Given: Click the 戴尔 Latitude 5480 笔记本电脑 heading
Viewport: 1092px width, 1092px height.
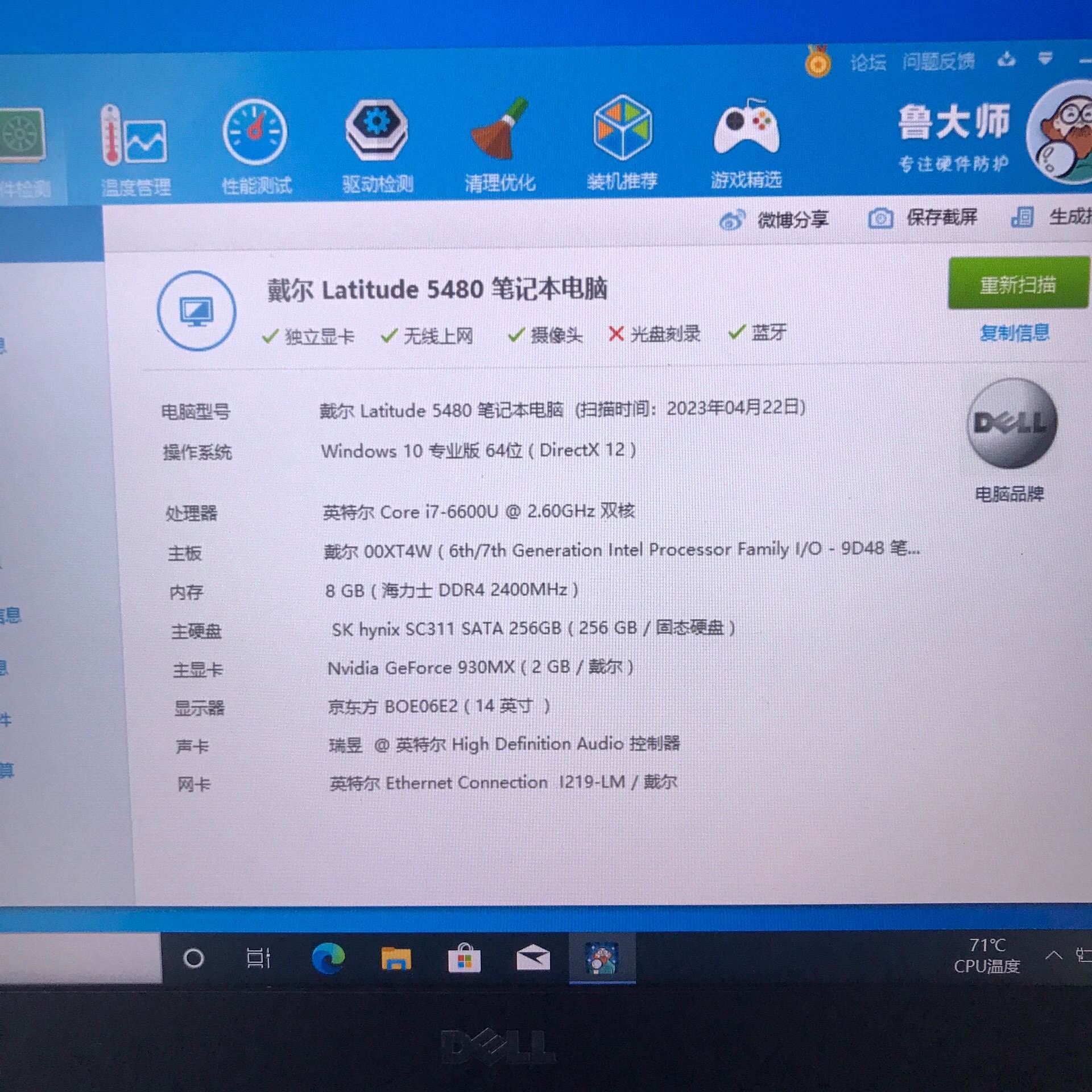Looking at the screenshot, I should (437, 289).
